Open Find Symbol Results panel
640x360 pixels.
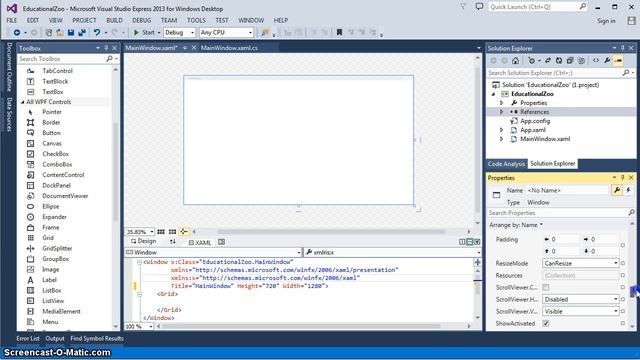[97, 338]
